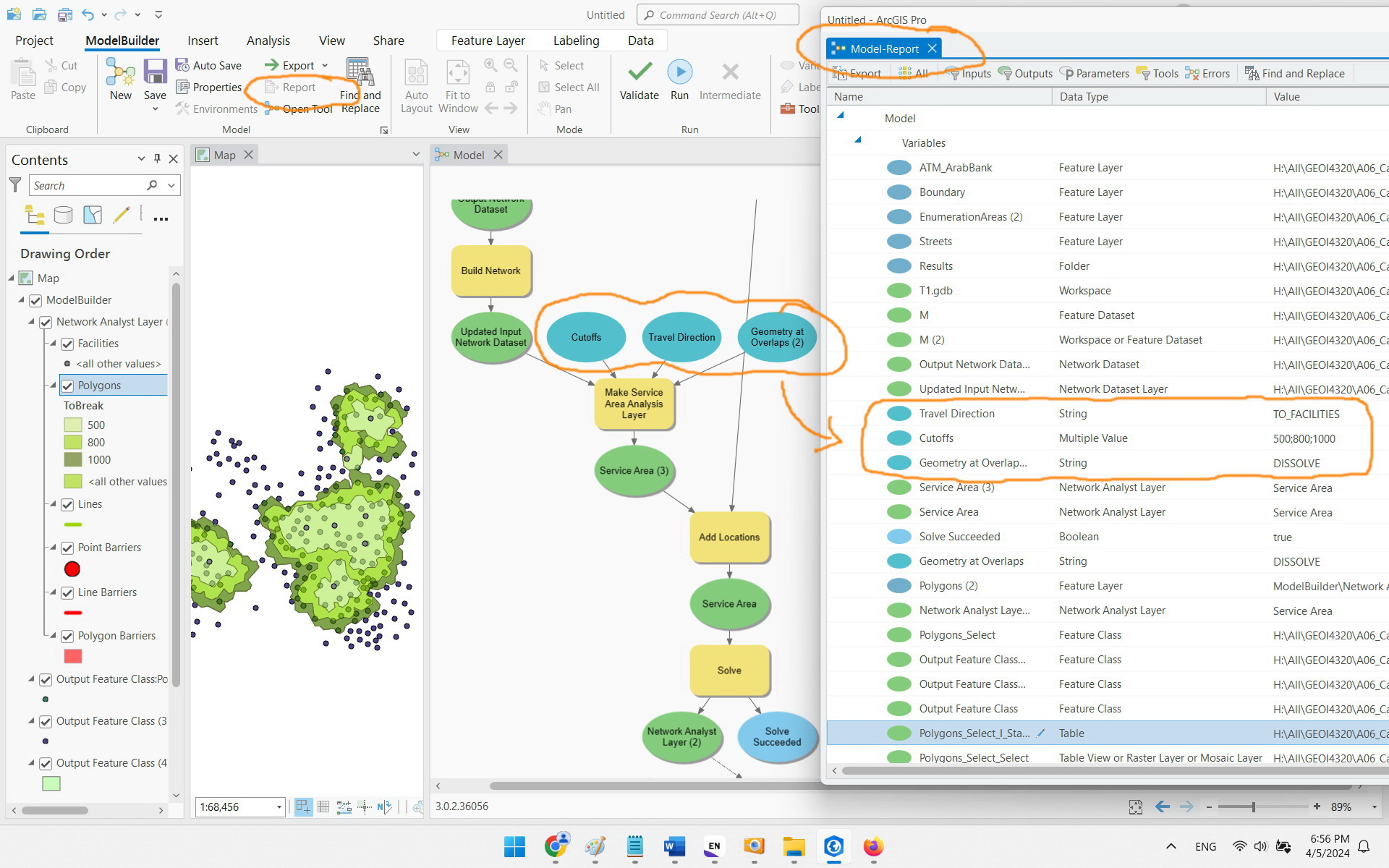Disable the Point Barriers layer checkbox
The height and width of the screenshot is (868, 1389).
[x=67, y=548]
